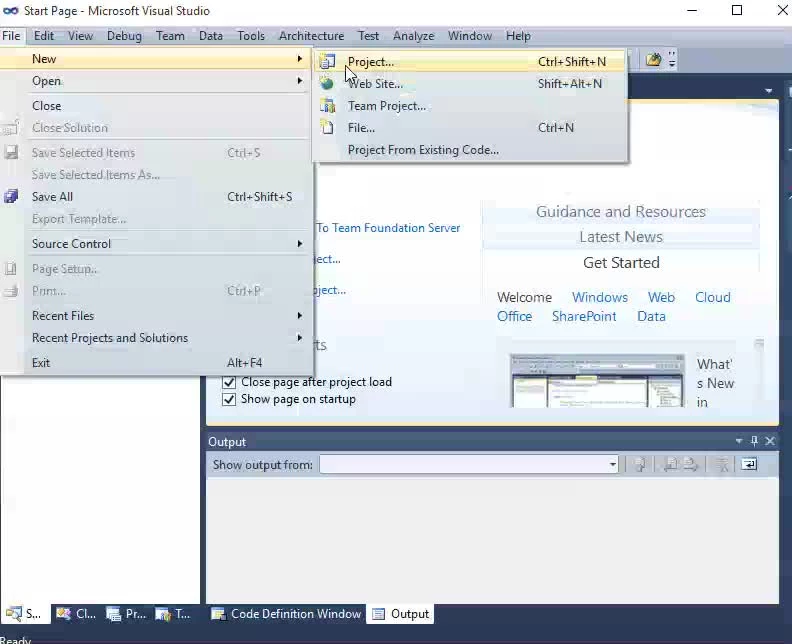Toggle Show page on startup checkbox
Screen dimensions: 792x644
229,399
